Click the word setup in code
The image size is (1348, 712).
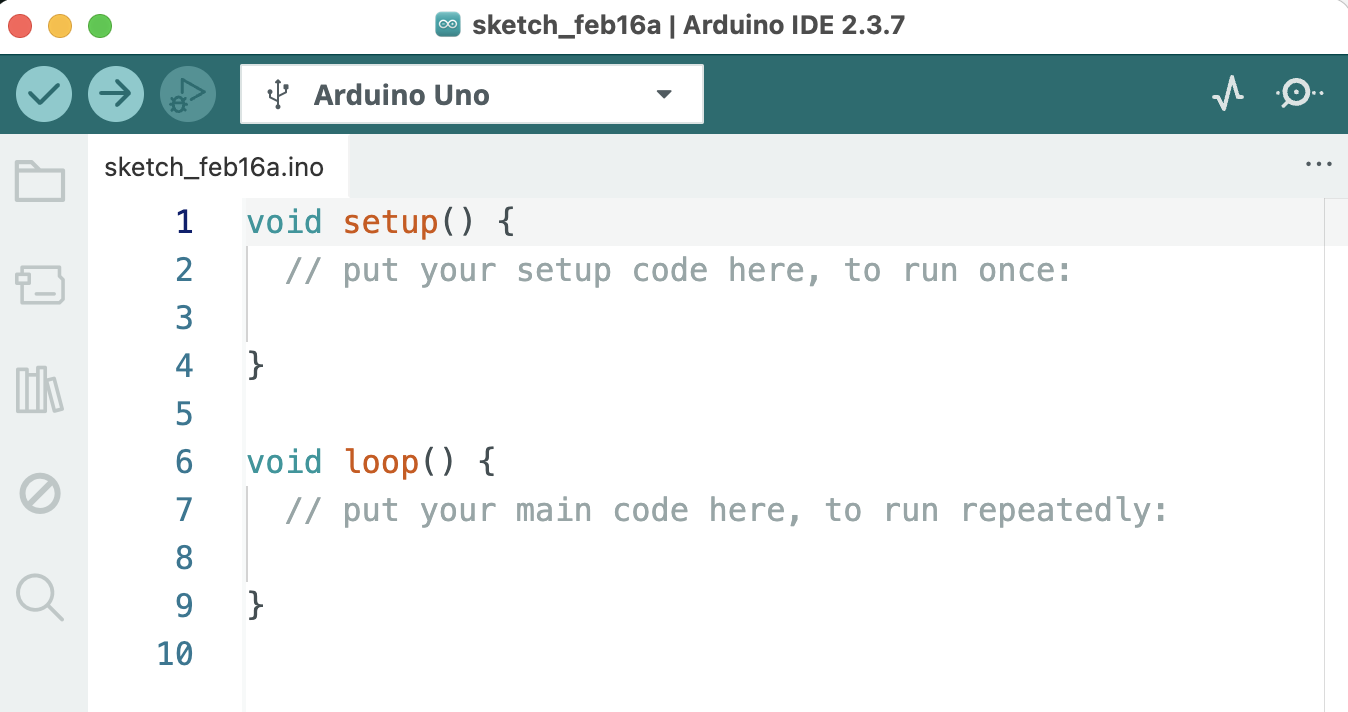click(x=390, y=221)
